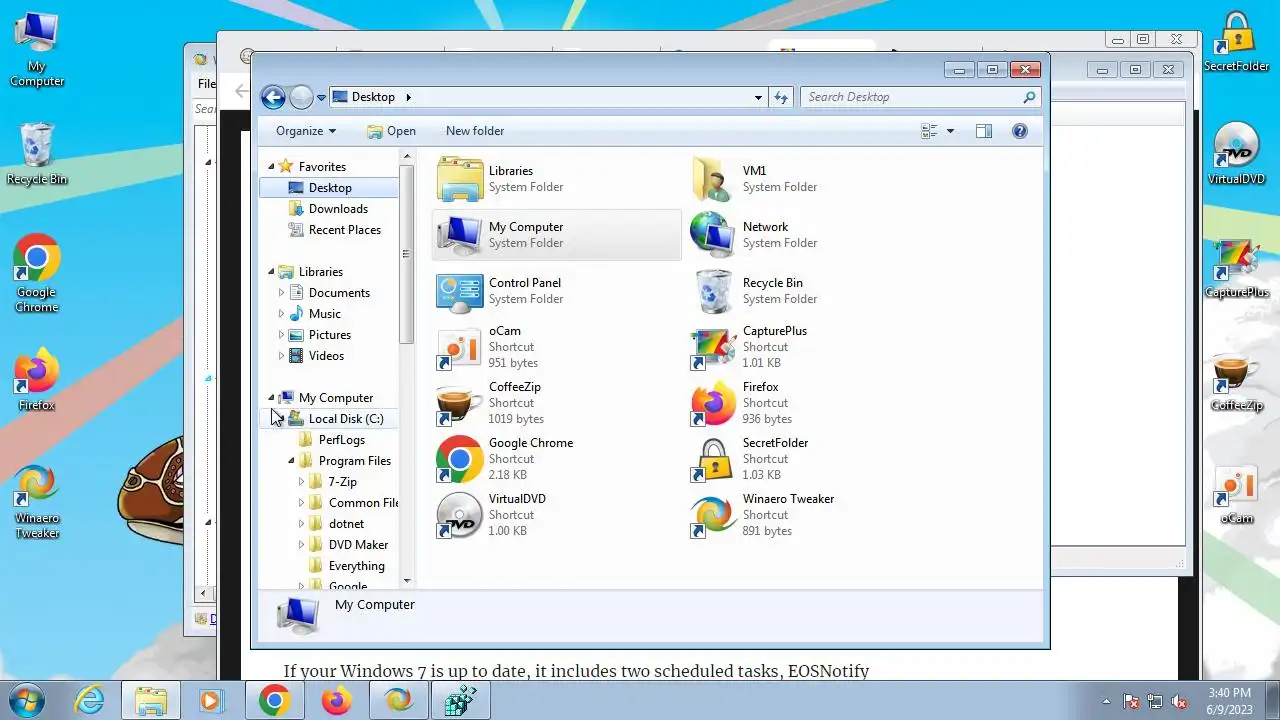Click navigation pane scroll down arrow
The height and width of the screenshot is (720, 1280).
click(407, 580)
